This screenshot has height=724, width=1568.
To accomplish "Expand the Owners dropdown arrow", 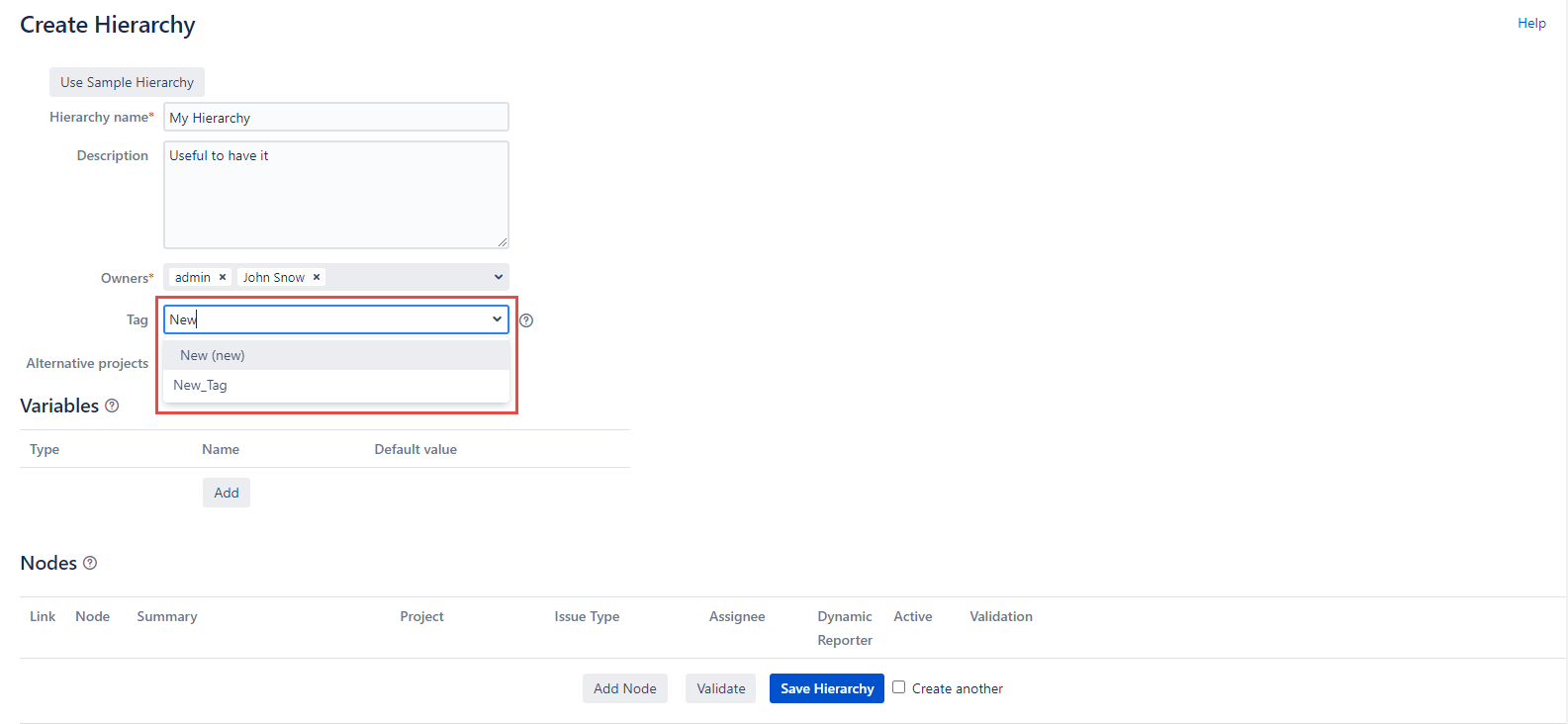I will (498, 278).
